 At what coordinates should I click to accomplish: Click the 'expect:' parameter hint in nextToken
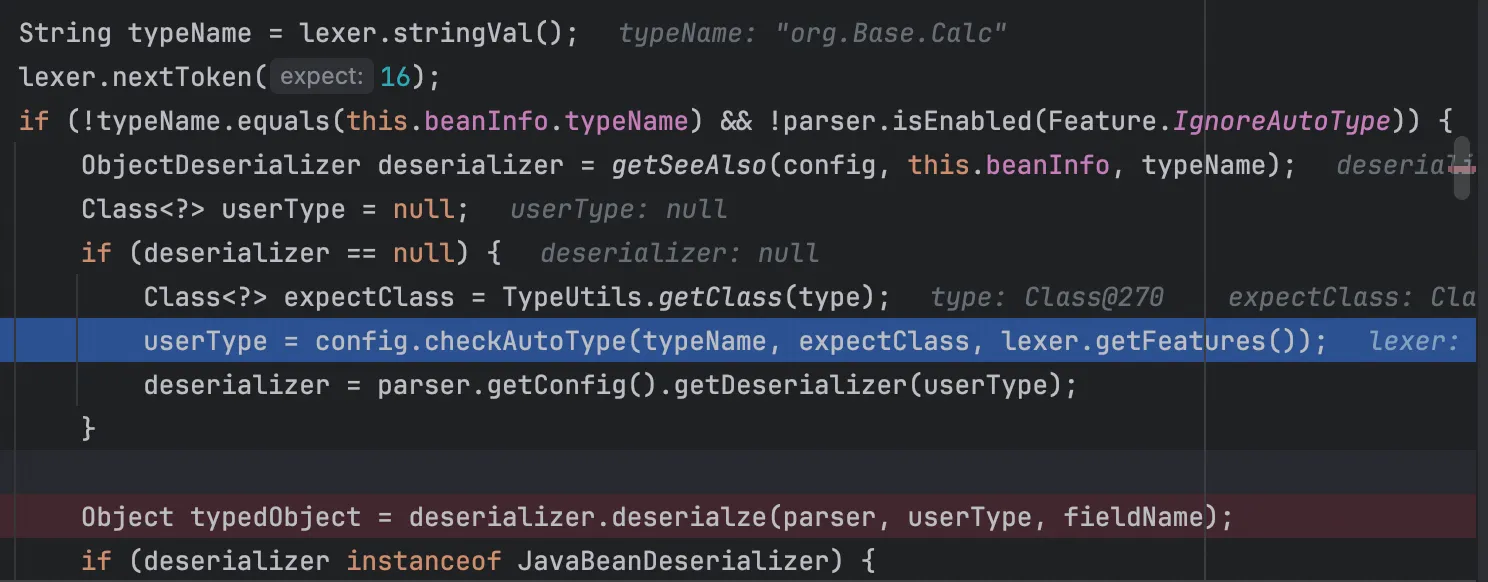[x=321, y=77]
